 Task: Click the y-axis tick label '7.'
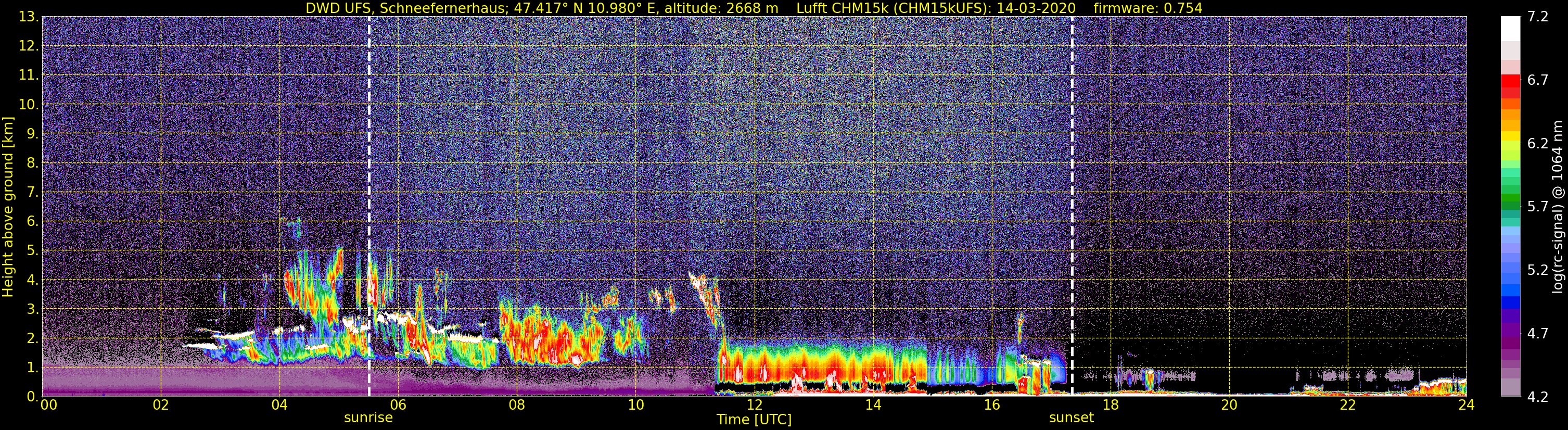click(x=32, y=193)
